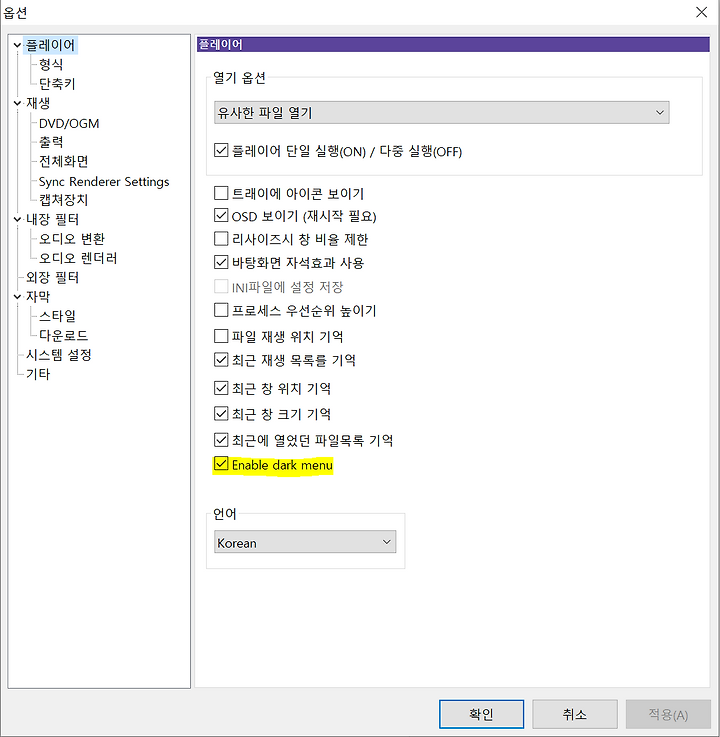This screenshot has height=737, width=720.
Task: Uncheck OSD 보이기 (재시작 필요)
Action: coord(221,216)
